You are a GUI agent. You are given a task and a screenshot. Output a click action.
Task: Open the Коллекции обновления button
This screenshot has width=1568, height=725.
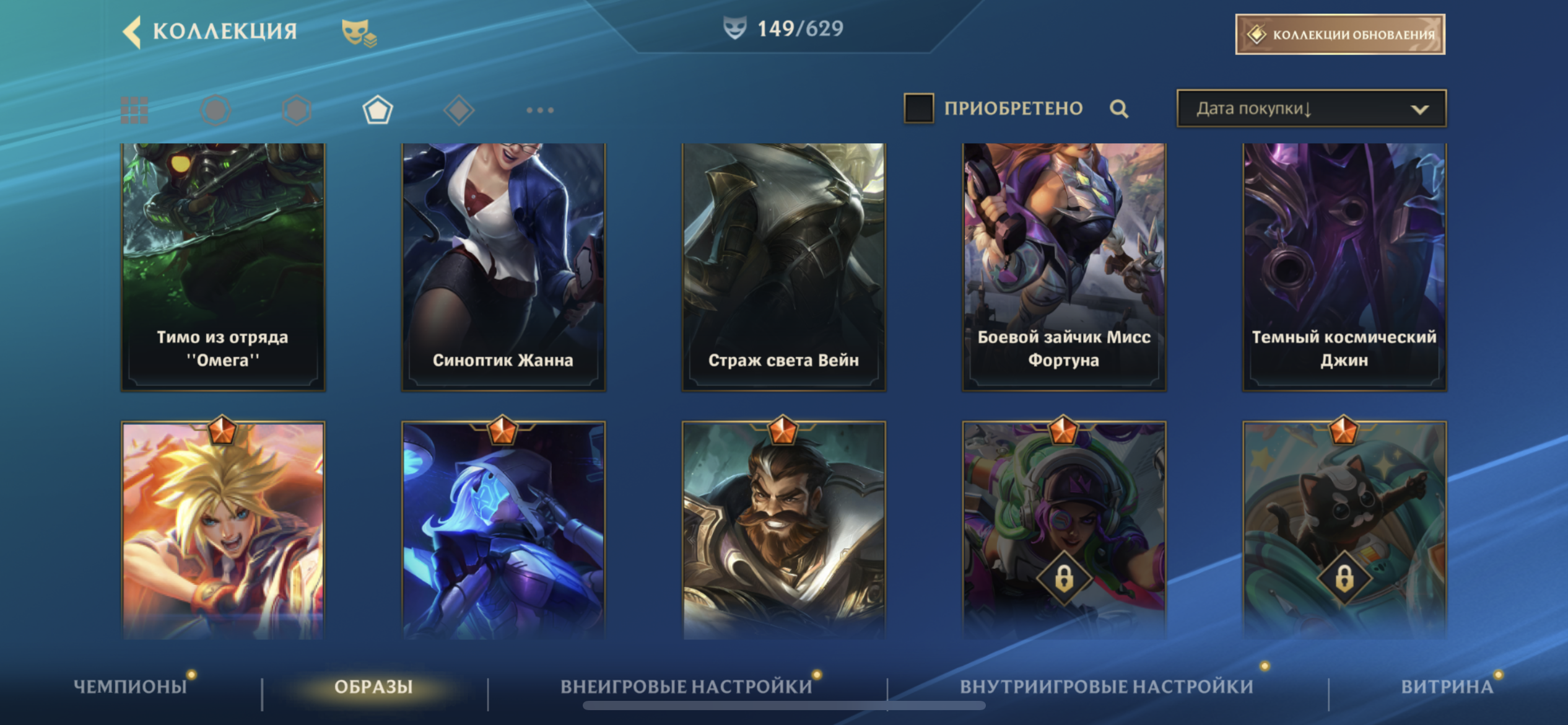[x=1340, y=34]
